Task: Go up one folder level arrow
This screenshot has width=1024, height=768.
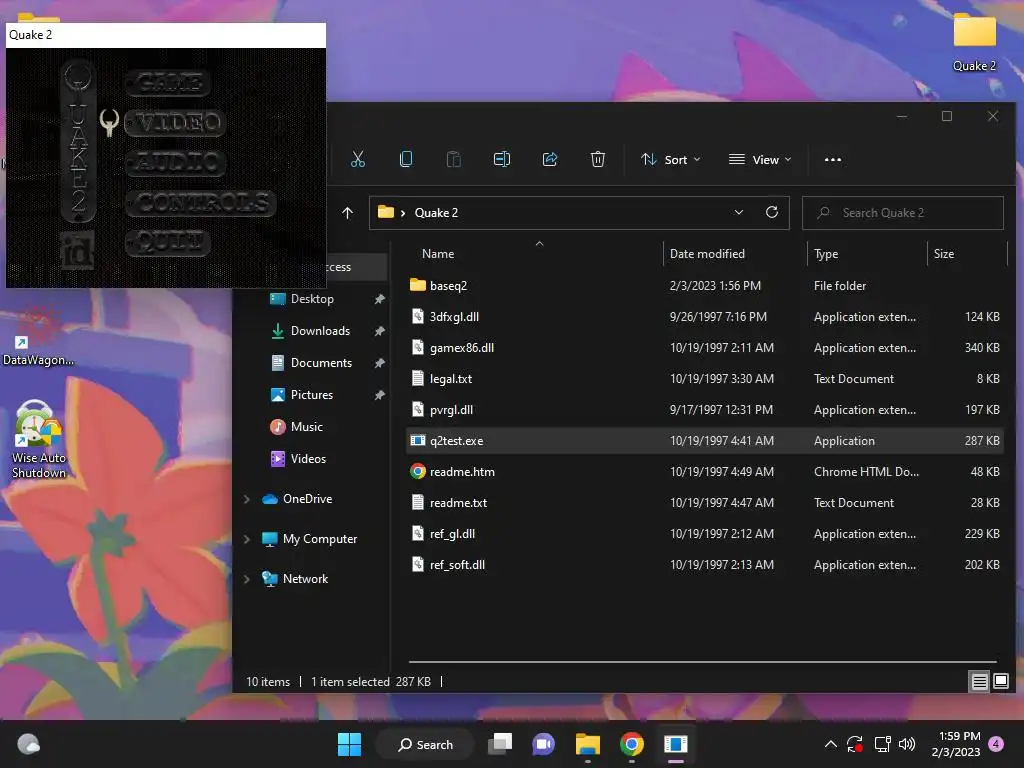Action: (347, 213)
